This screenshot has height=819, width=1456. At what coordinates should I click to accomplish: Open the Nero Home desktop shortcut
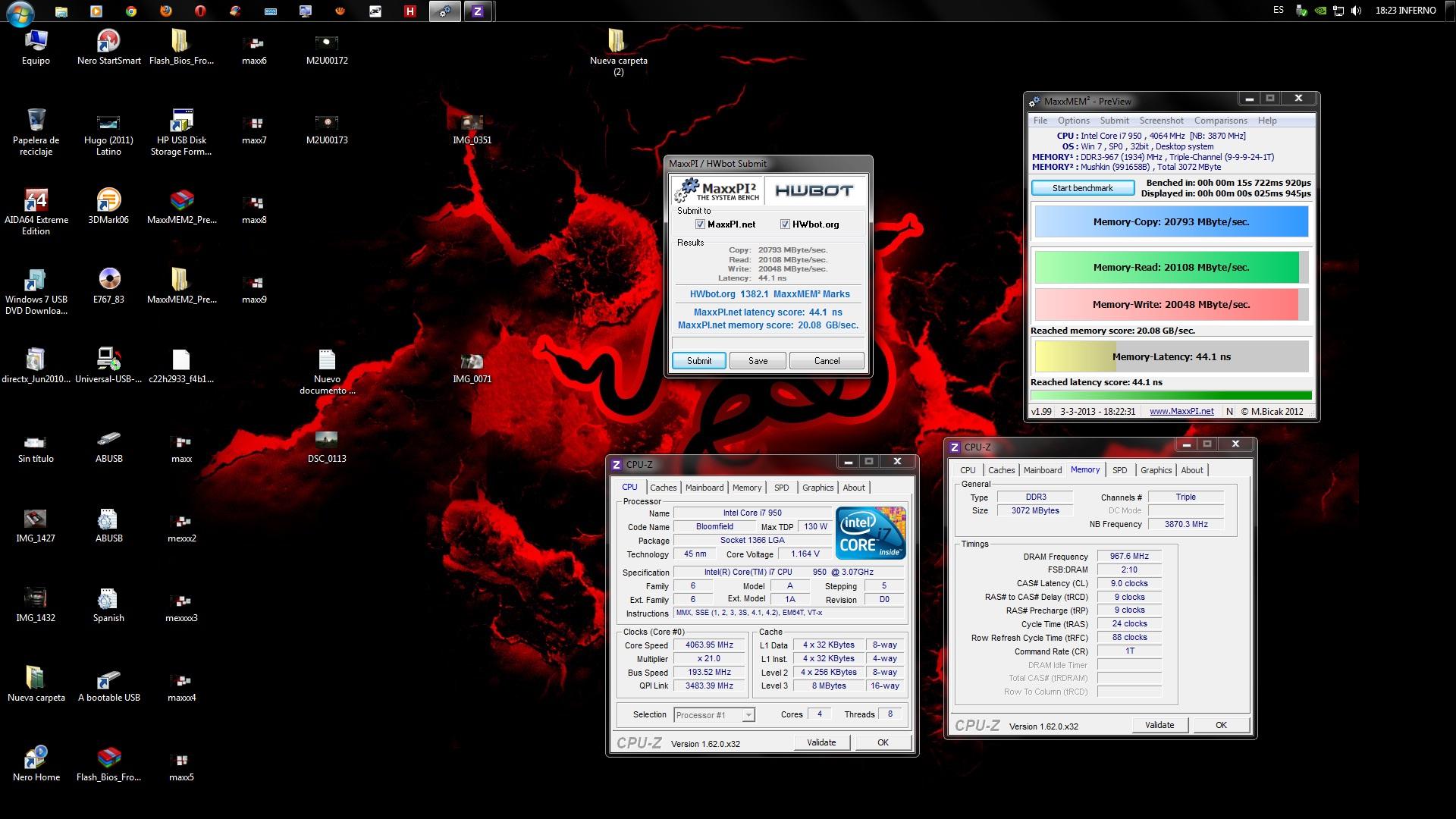tap(36, 764)
